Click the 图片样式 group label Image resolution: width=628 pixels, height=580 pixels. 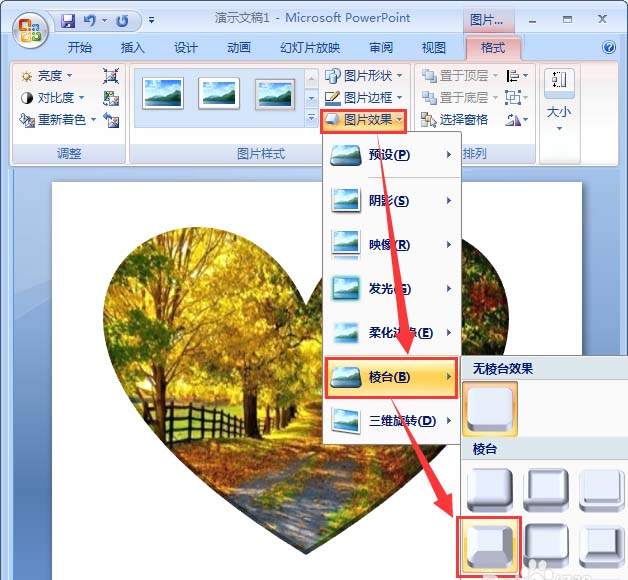(x=261, y=153)
